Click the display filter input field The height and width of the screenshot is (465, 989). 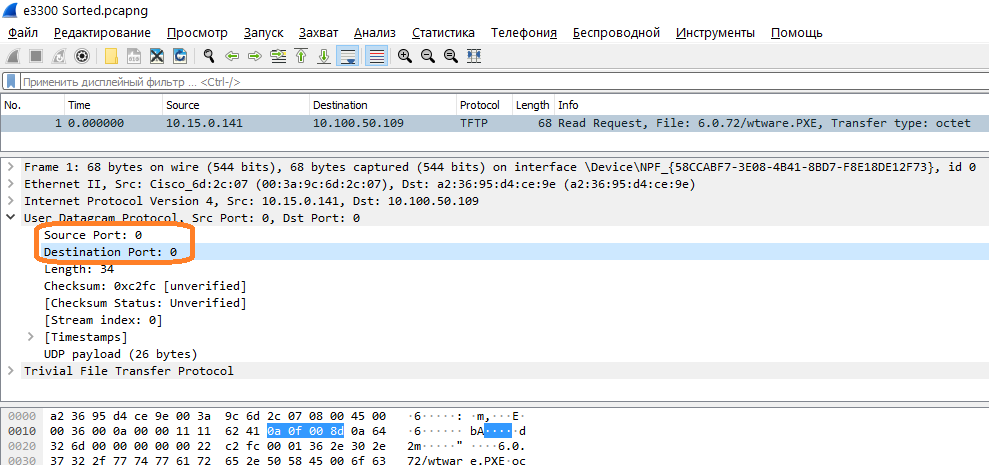[400, 81]
